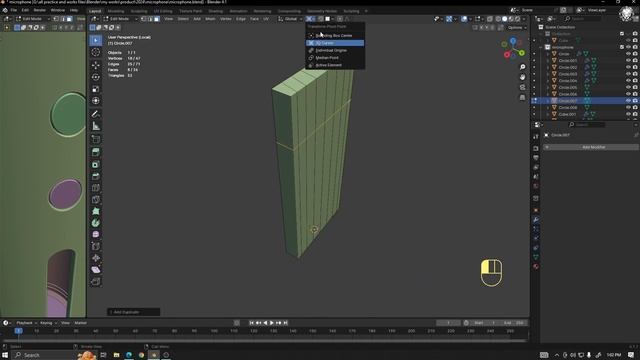Click the Add Modifier button
The image size is (640, 360).
[x=591, y=147]
